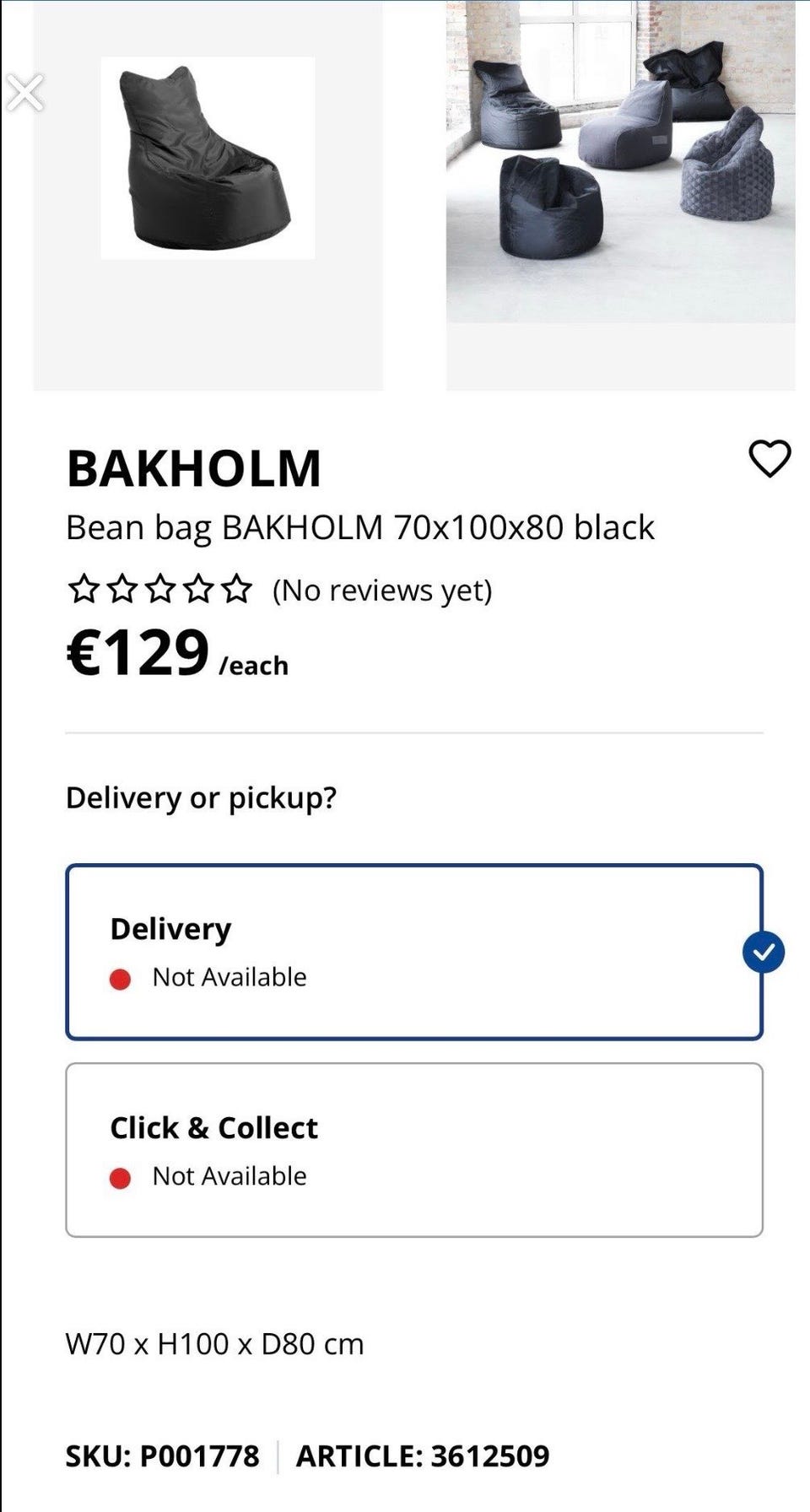
Task: Click the first rating star
Action: [84, 589]
